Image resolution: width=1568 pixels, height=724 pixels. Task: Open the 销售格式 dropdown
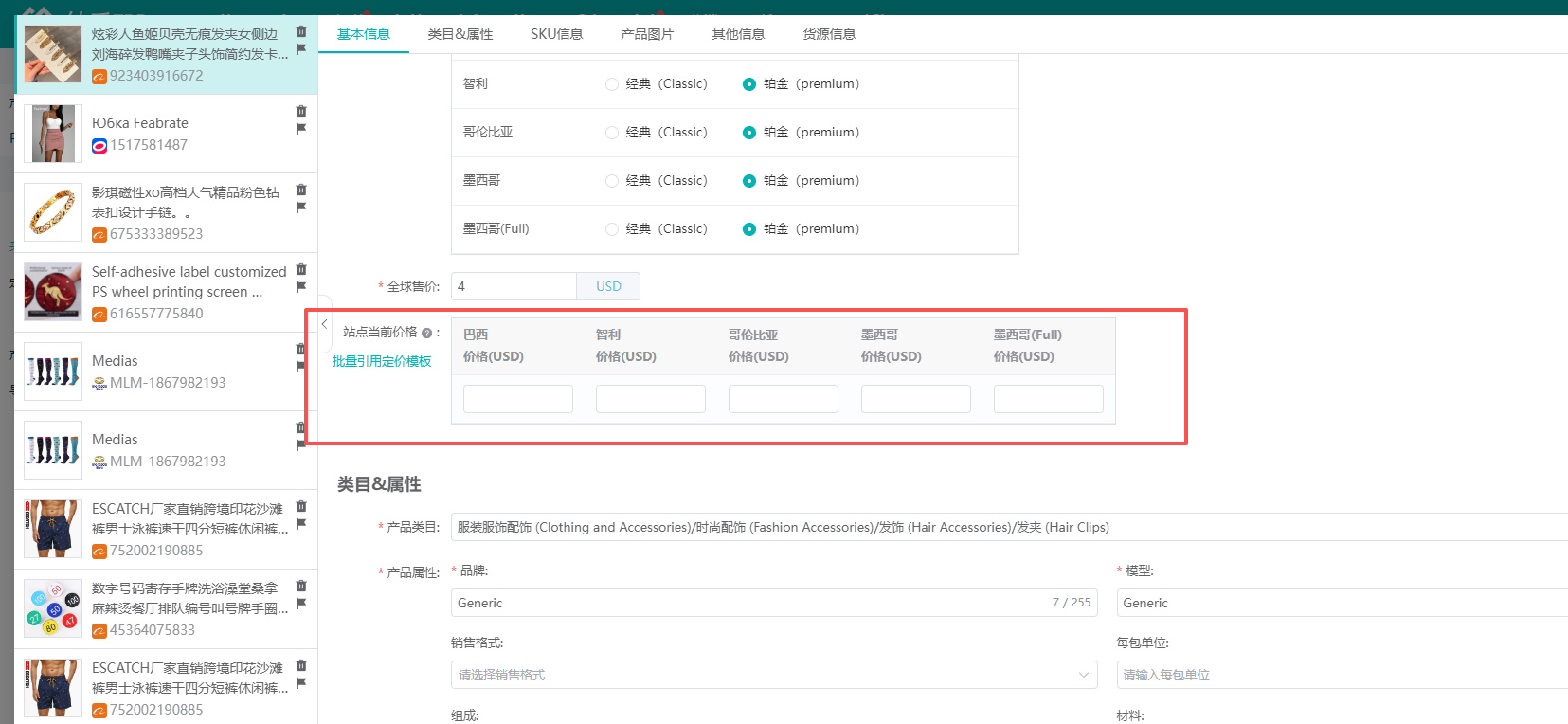pyautogui.click(x=774, y=675)
